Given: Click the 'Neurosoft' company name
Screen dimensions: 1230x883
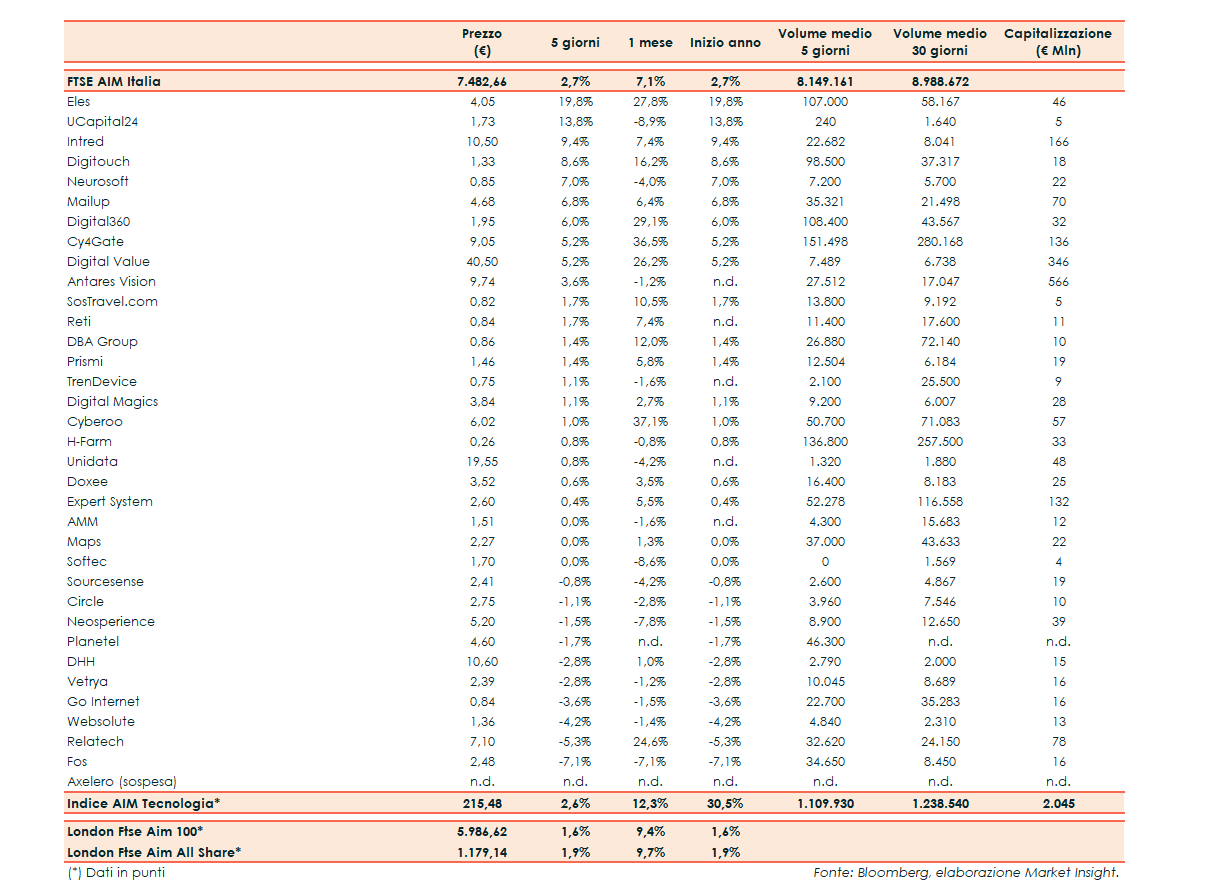Looking at the screenshot, I should coord(98,182).
